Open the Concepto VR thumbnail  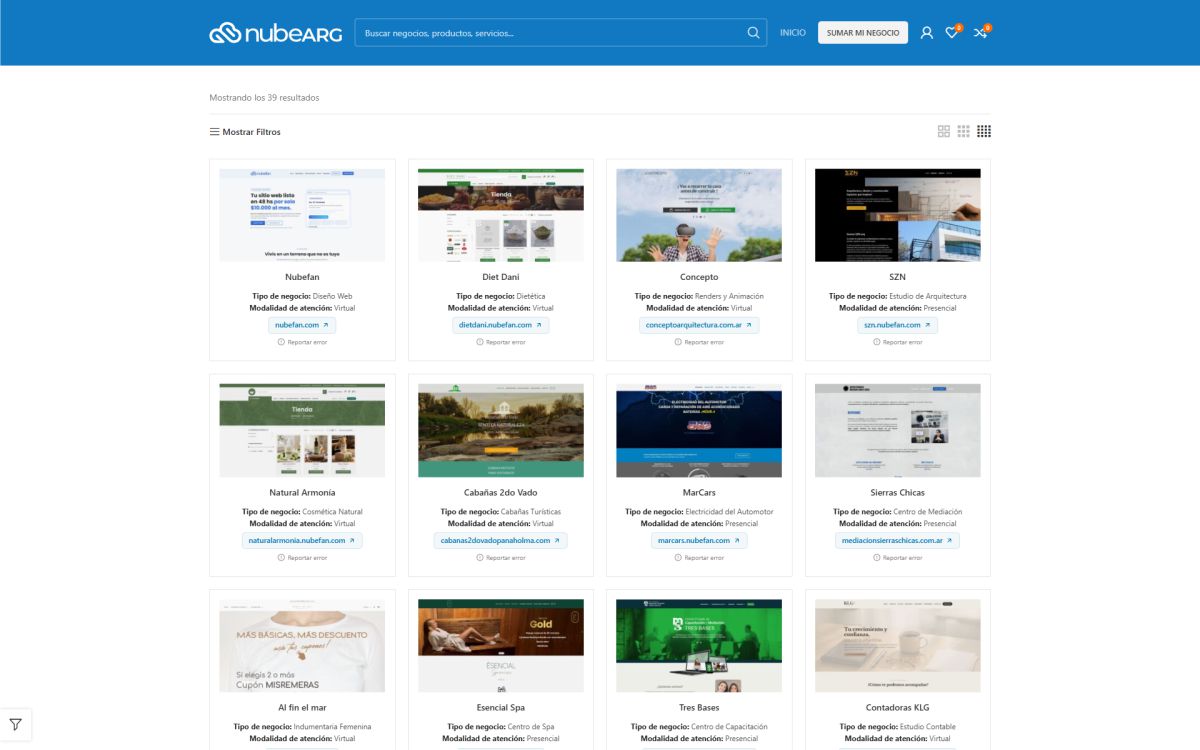coord(699,215)
